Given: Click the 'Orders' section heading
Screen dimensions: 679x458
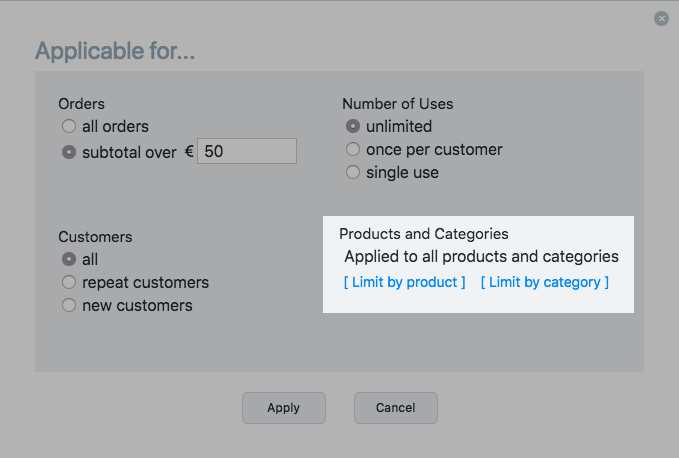Looking at the screenshot, I should [x=81, y=104].
